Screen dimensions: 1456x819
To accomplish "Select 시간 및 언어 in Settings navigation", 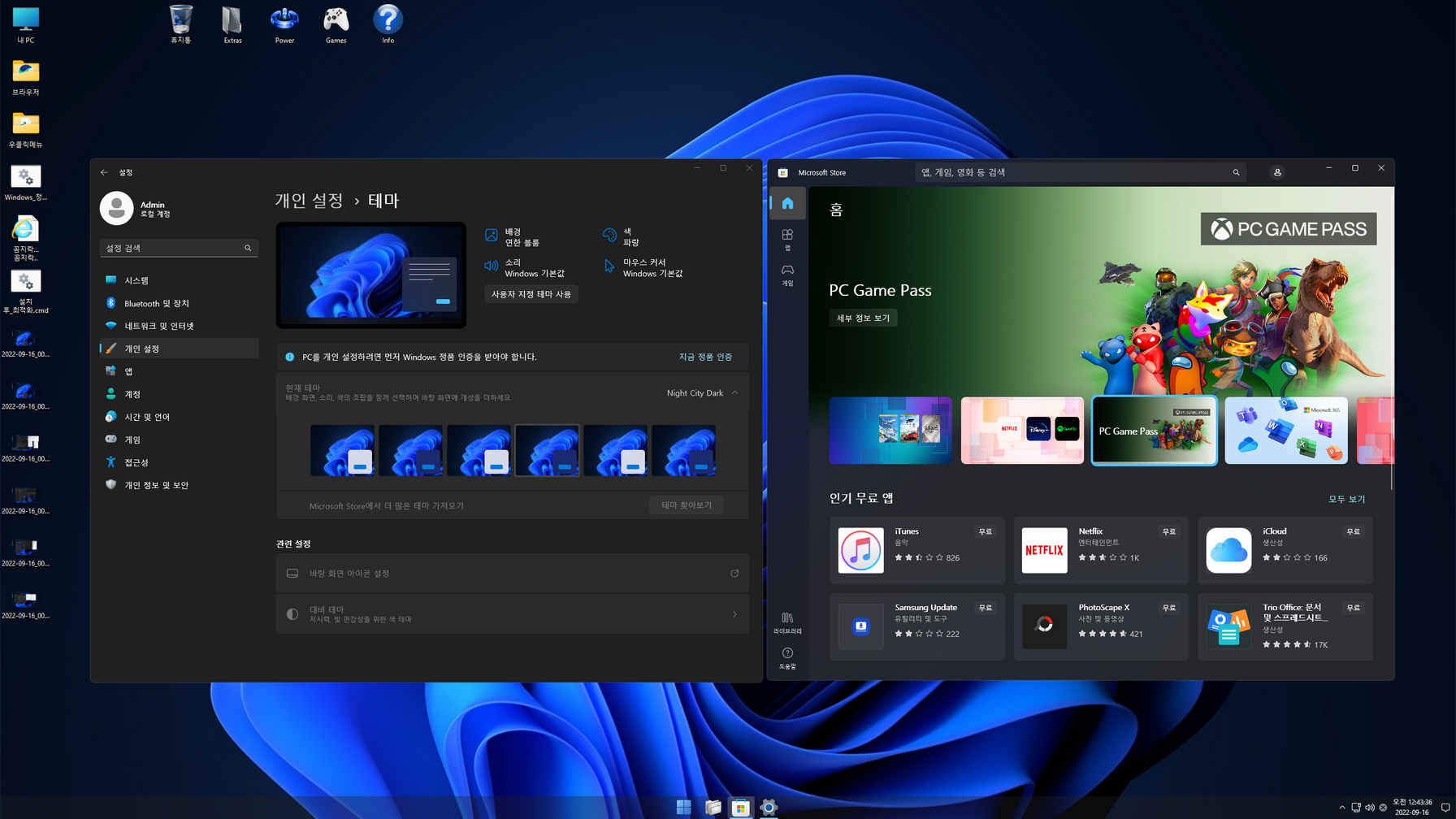I will click(x=179, y=417).
